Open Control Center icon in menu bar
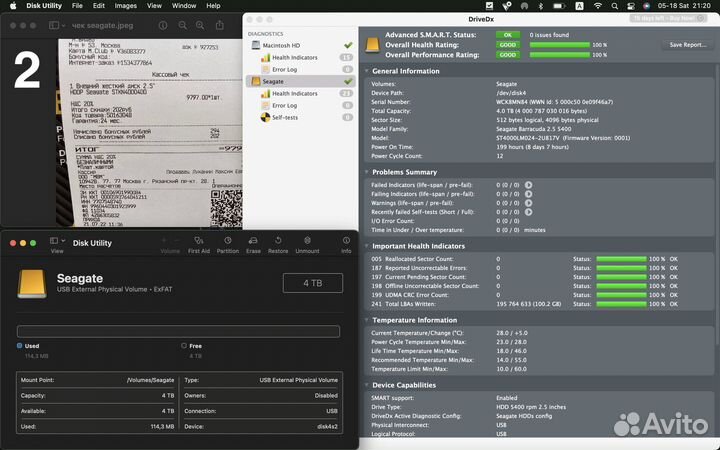 (x=631, y=6)
